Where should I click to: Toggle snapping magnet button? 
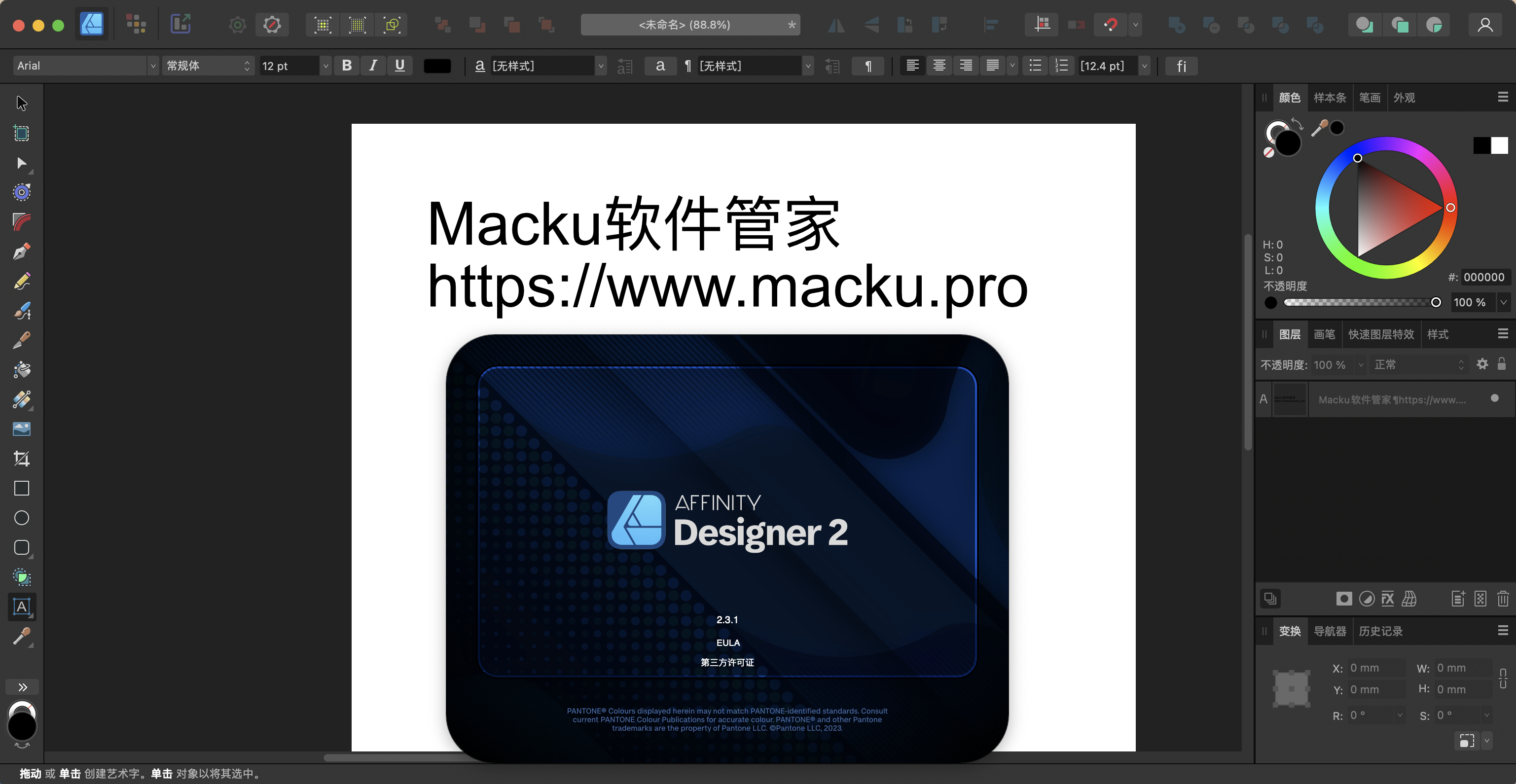coord(1111,25)
